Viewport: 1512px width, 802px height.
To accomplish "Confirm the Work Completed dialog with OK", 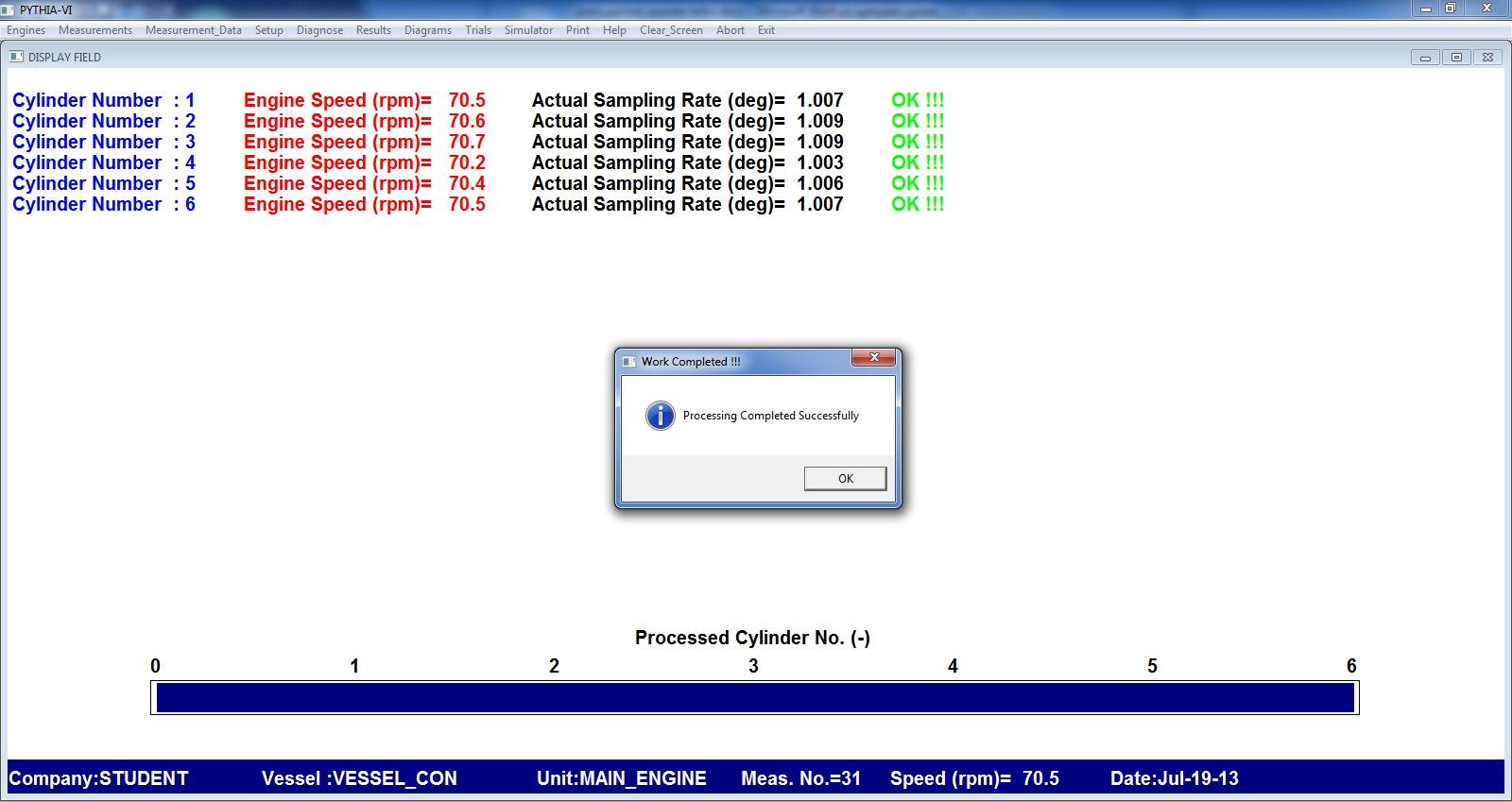I will point(846,479).
